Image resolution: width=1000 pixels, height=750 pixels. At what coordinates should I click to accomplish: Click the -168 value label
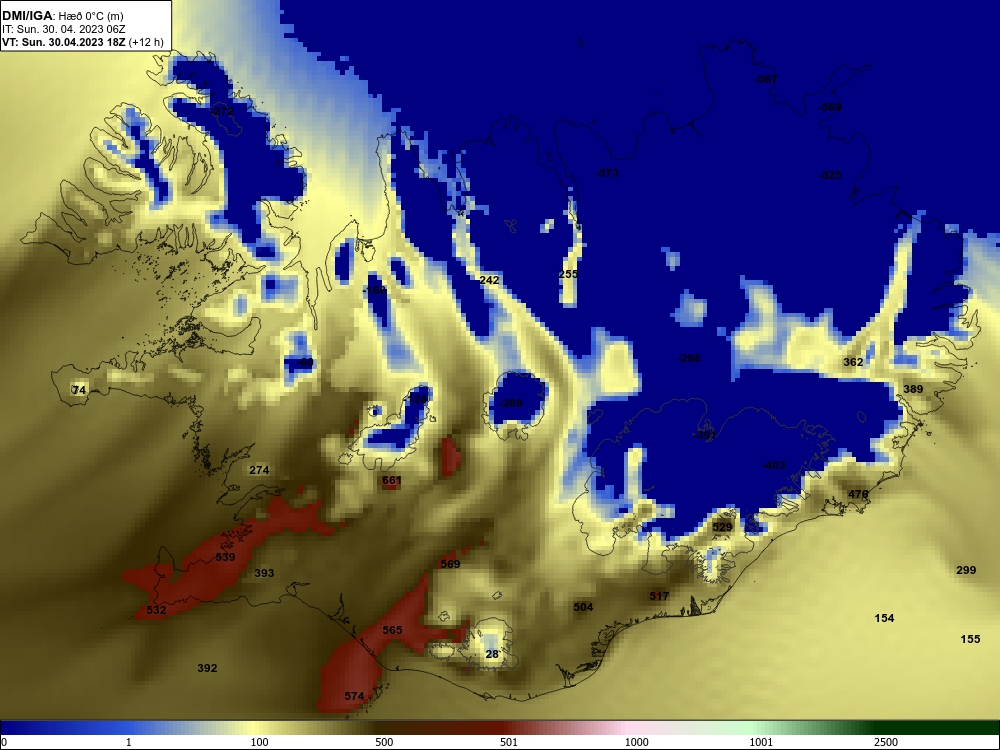(375, 290)
